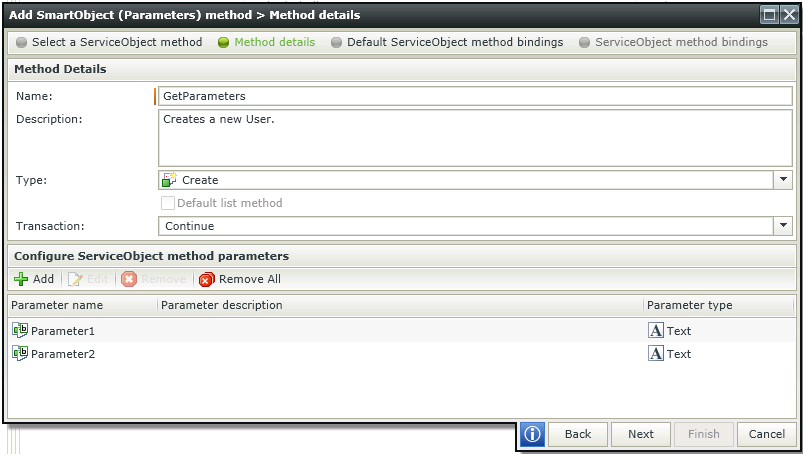Screen dimensions: 803x454
Task: Click the green plus Add icon
Action: (21, 279)
